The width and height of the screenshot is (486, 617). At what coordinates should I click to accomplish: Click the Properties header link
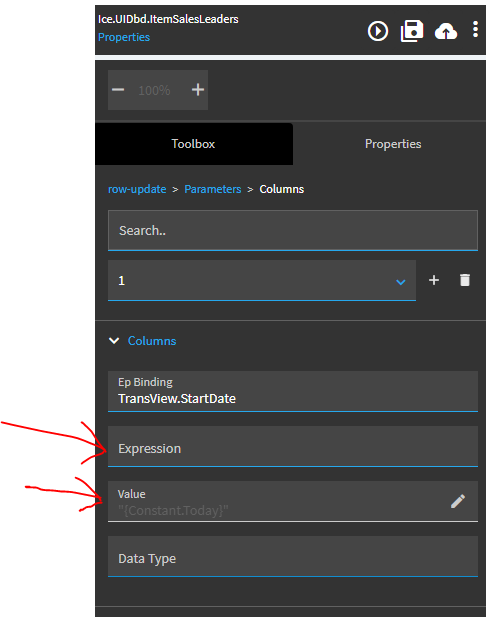(124, 37)
